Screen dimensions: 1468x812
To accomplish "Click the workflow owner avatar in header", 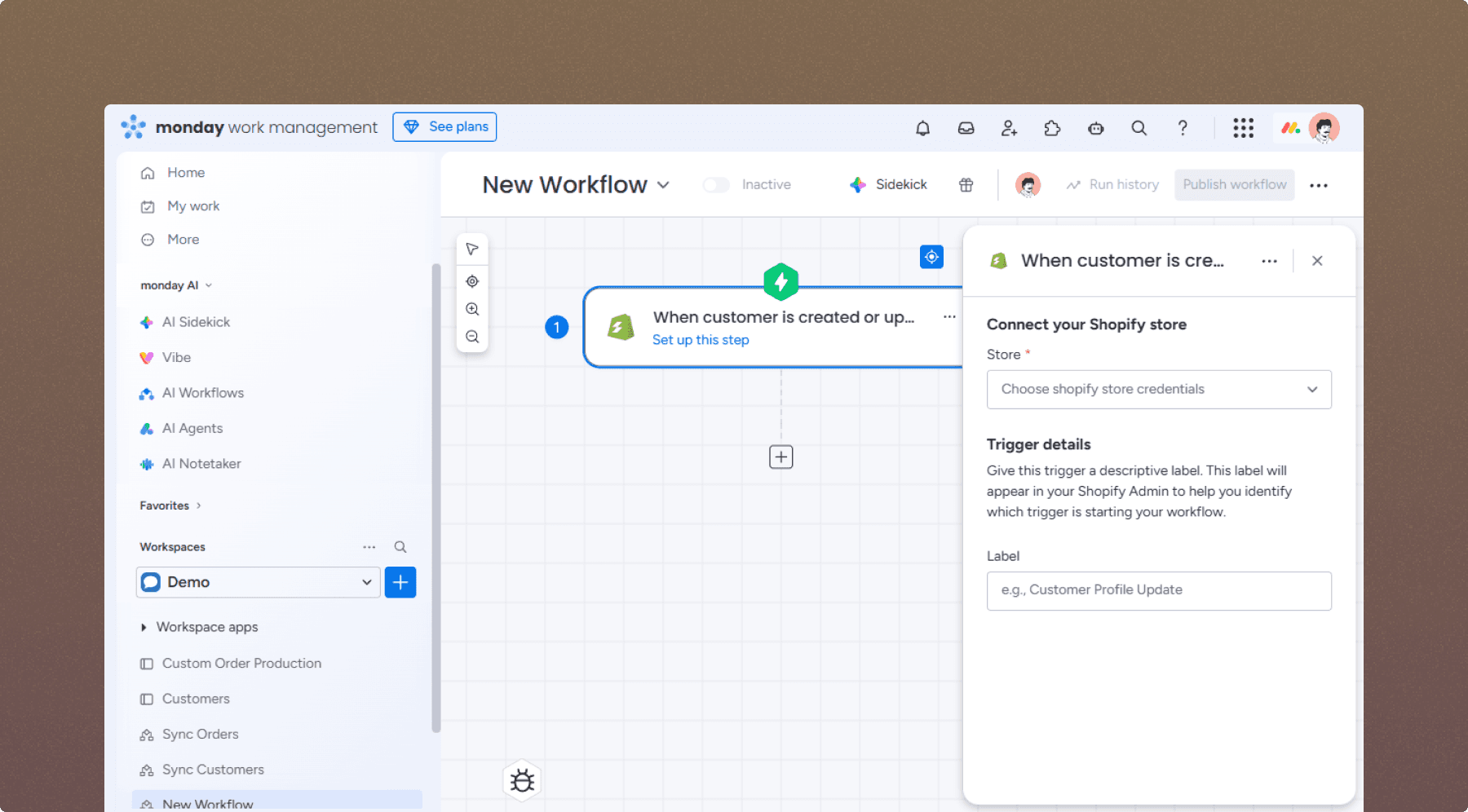I will (x=1028, y=185).
